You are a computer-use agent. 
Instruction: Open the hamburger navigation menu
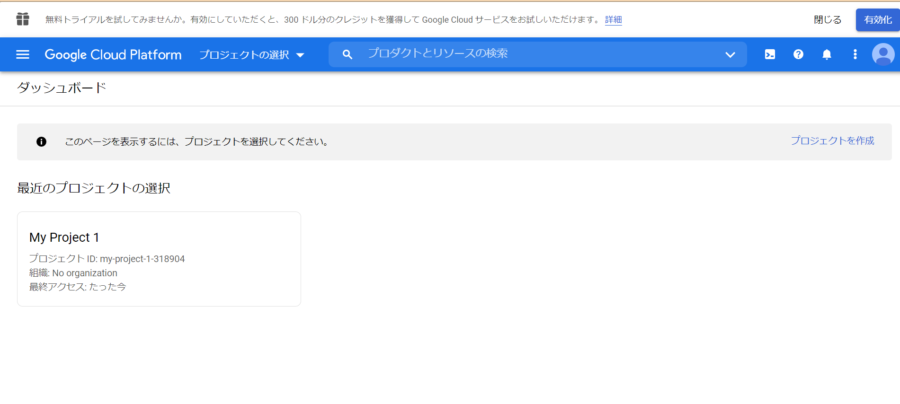pyautogui.click(x=22, y=55)
